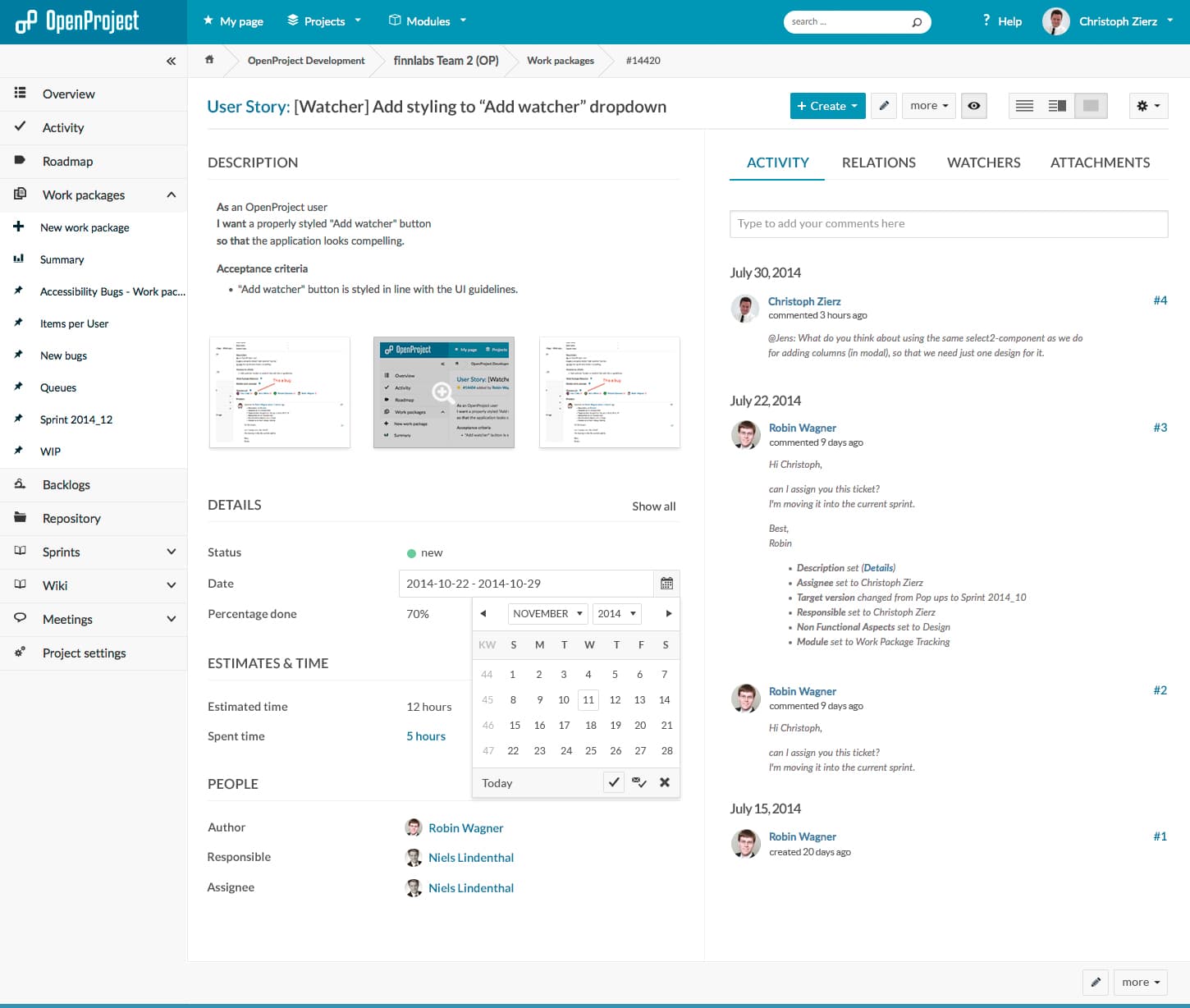The image size is (1190, 1008).
Task: Go to previous month in calendar
Action: tap(483, 613)
